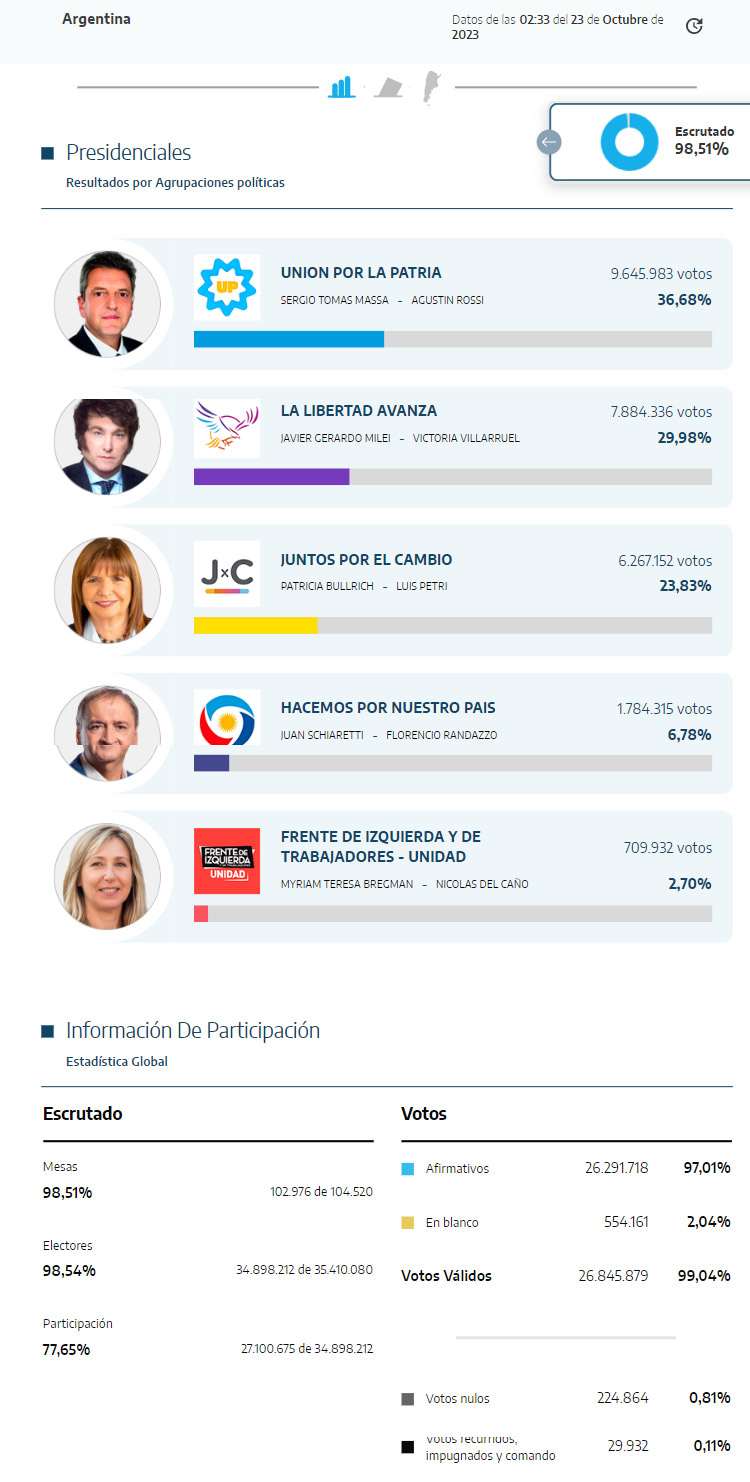This screenshot has height=1482, width=750.
Task: Click Patricia Bullrich's portrait photo
Action: click(107, 590)
